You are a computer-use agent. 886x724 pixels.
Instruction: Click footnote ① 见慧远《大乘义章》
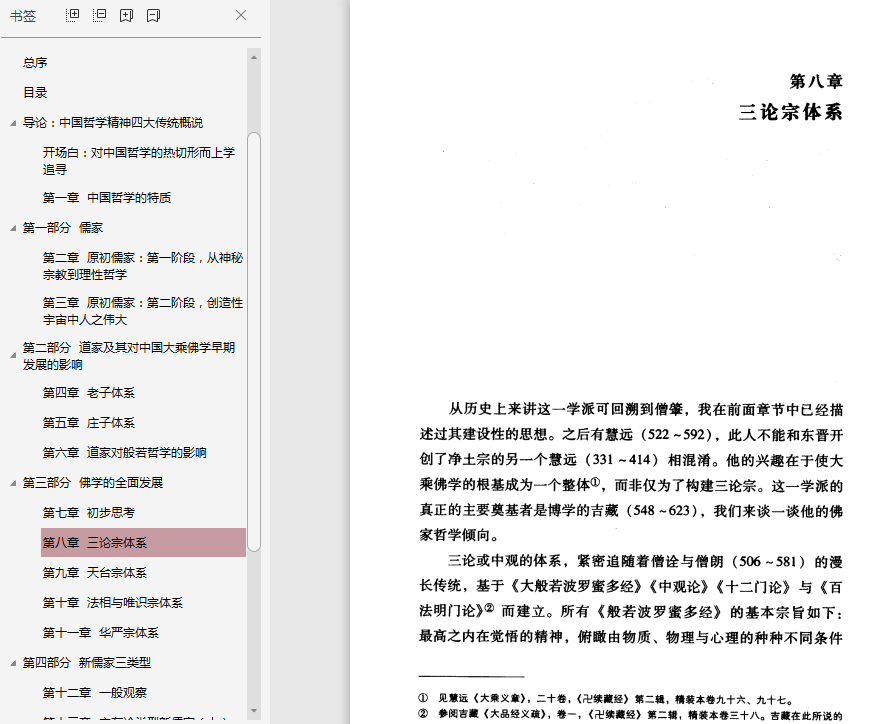click(606, 700)
